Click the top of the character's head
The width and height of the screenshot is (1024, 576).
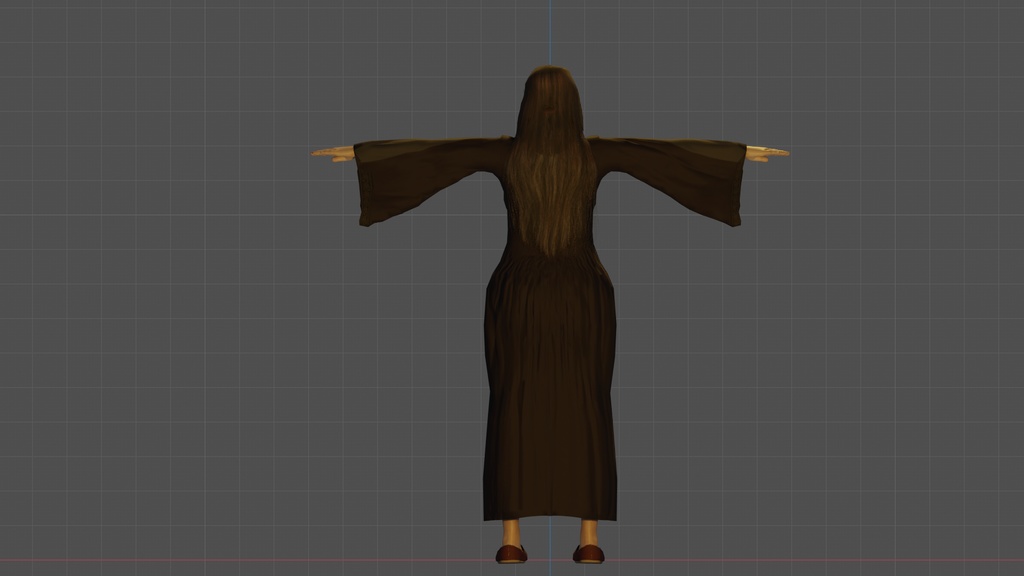548,70
